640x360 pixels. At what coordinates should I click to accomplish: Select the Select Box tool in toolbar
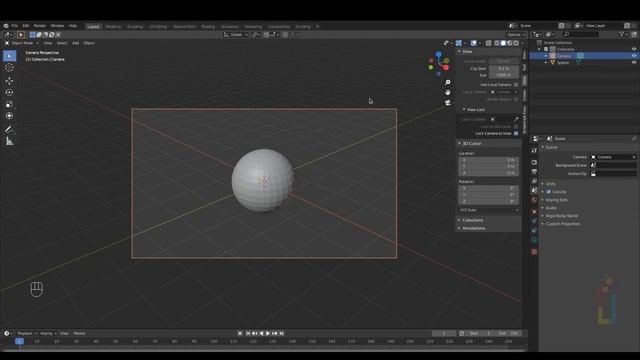tap(9, 56)
